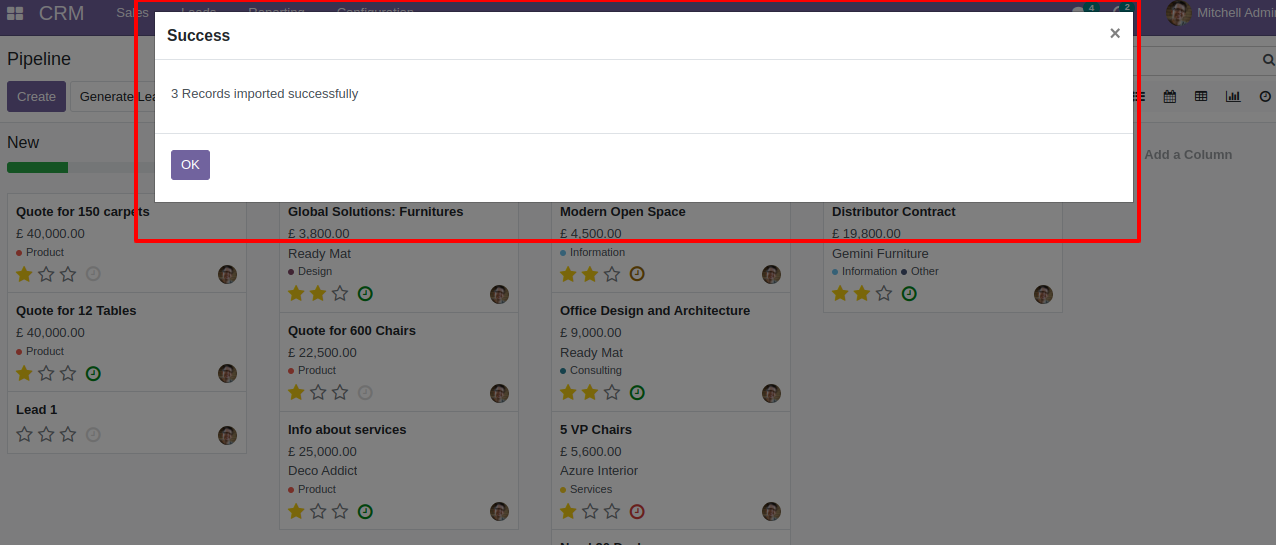Image resolution: width=1276 pixels, height=545 pixels.
Task: Open activity clock on Lead 1 card
Action: (x=93, y=434)
